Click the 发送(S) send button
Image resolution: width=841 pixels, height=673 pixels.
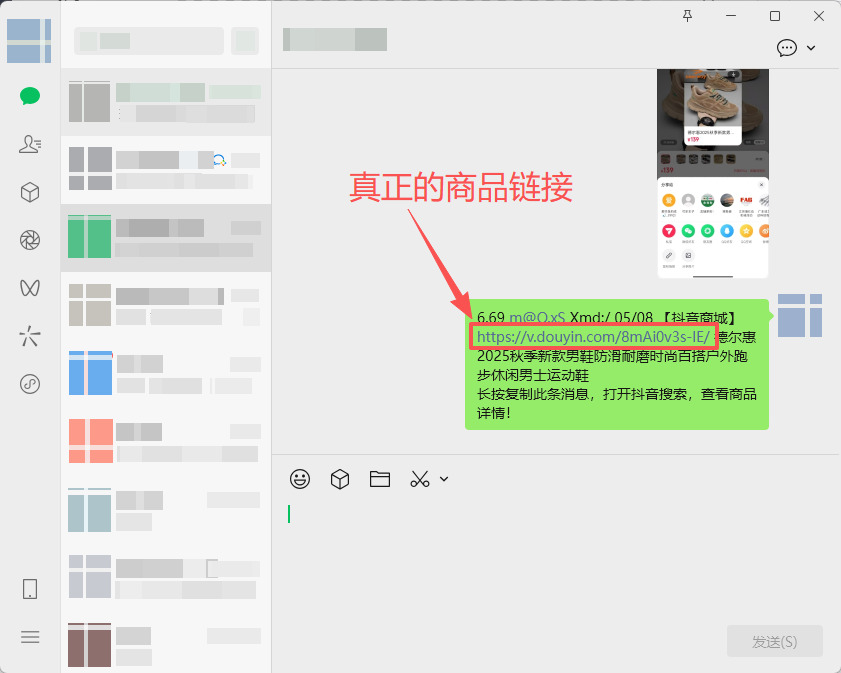pos(774,641)
